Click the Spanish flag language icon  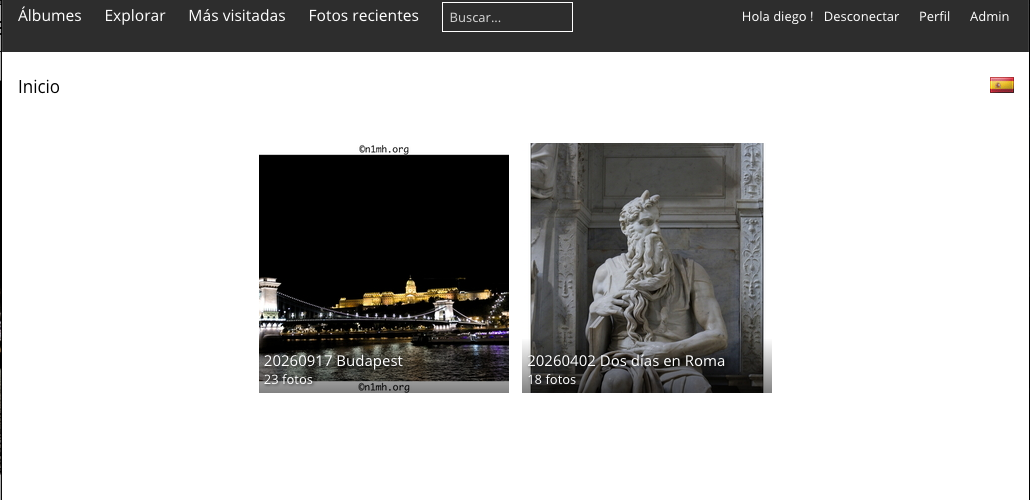tap(1002, 85)
